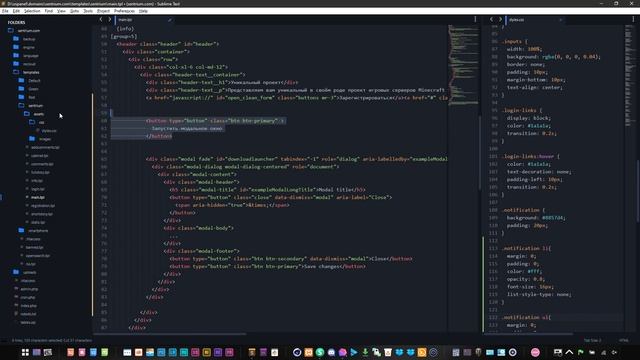
Task: Collapse the sentrium.com root folder
Action: (24, 31)
